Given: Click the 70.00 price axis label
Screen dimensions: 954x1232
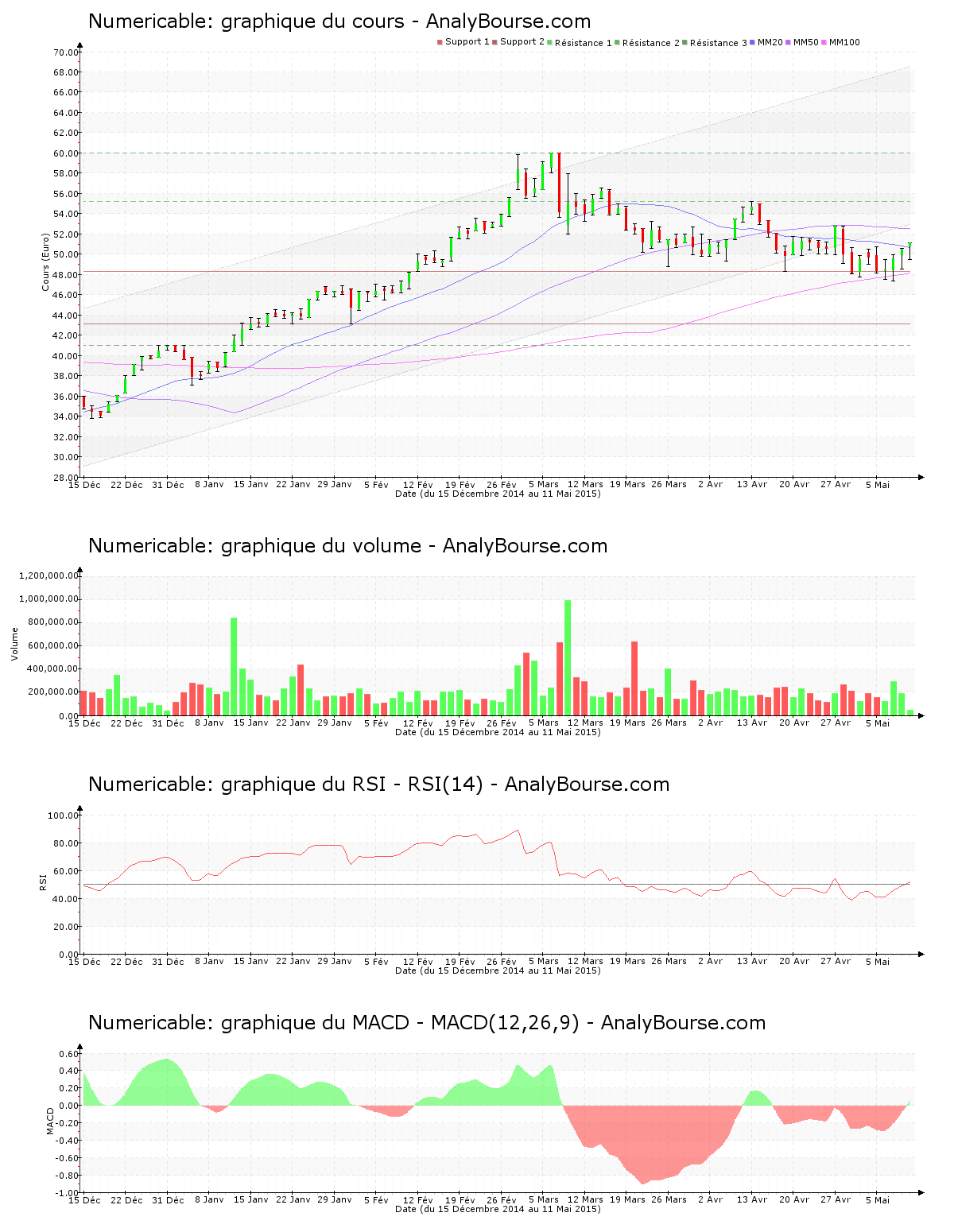Looking at the screenshot, I should (66, 52).
